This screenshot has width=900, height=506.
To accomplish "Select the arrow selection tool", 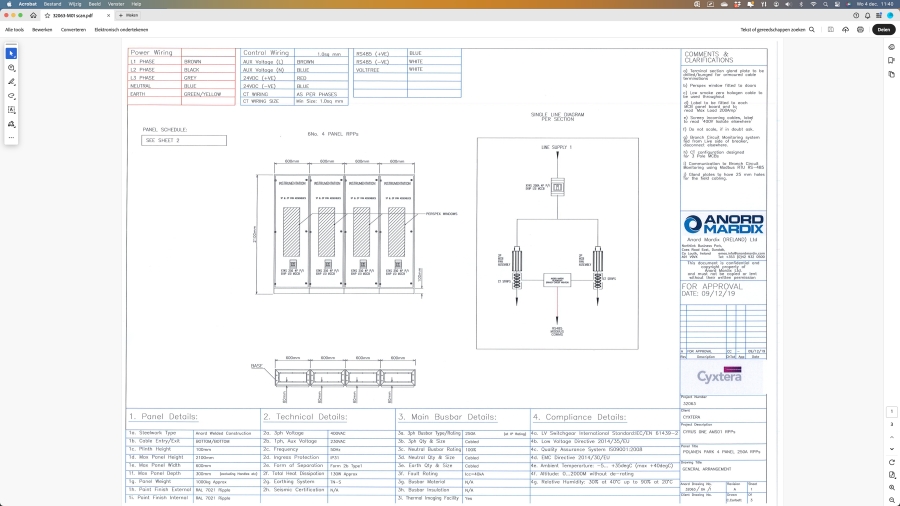I will (11, 53).
